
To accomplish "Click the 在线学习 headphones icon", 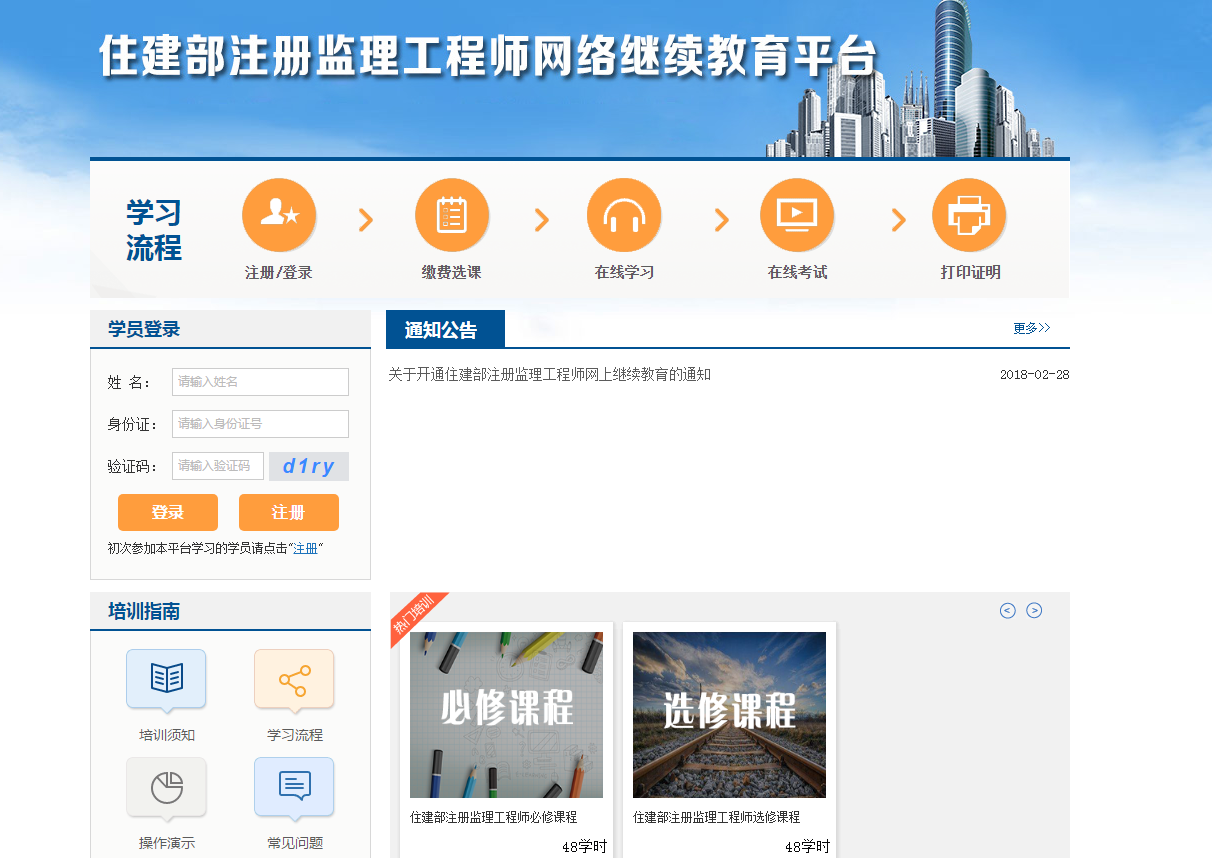I will point(624,215).
